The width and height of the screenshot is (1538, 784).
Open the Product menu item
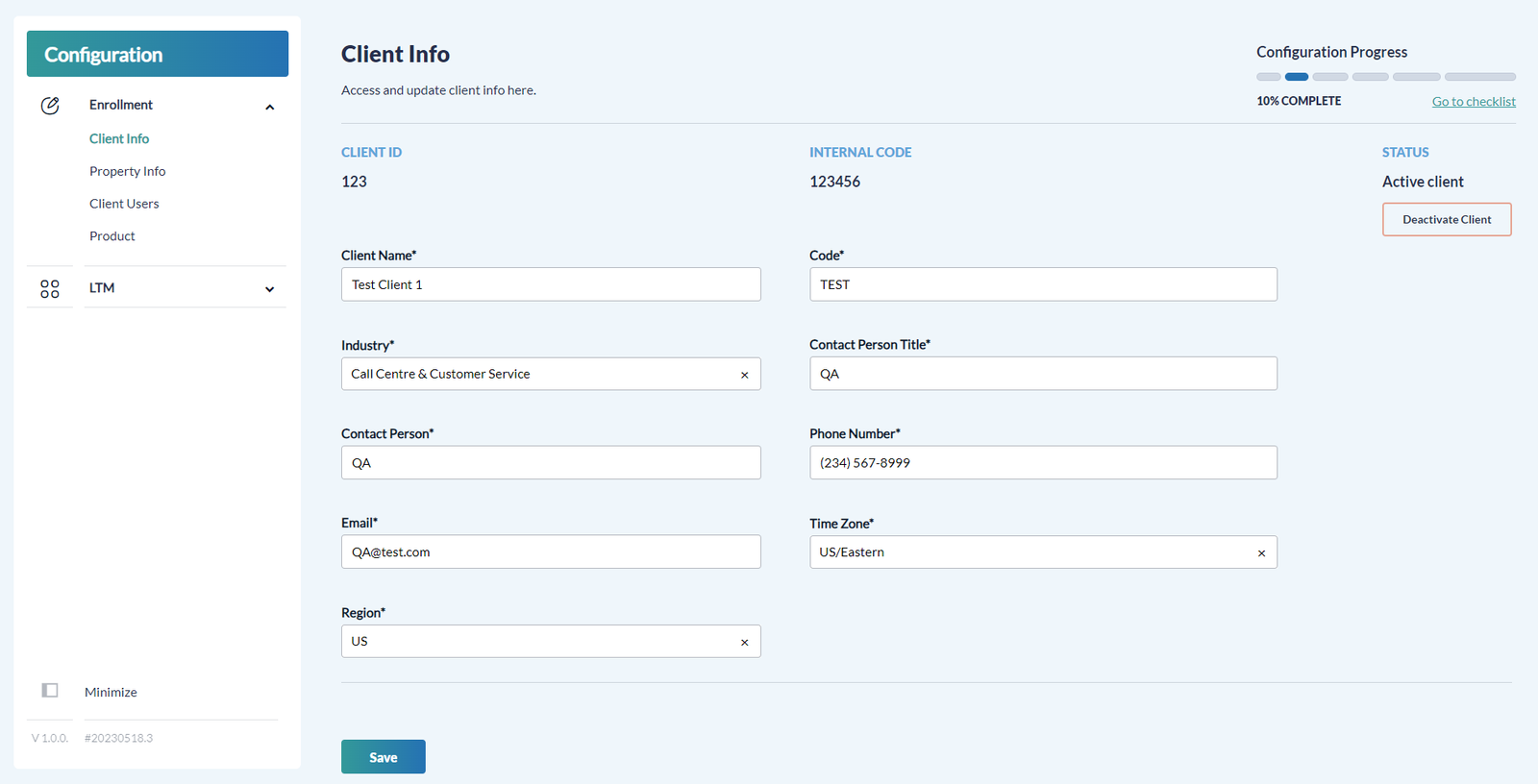[x=112, y=236]
